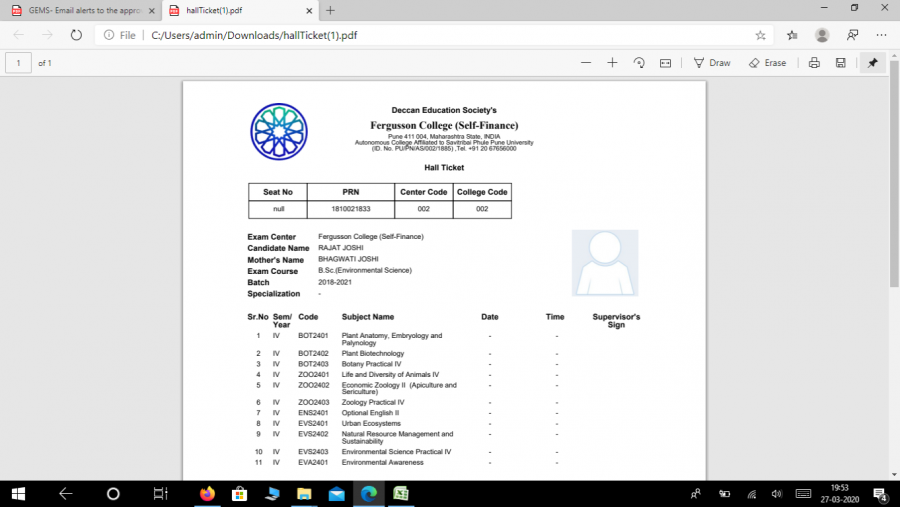Screen dimensions: 900x507
Task: Toggle fit to page width
Action: click(x=665, y=63)
